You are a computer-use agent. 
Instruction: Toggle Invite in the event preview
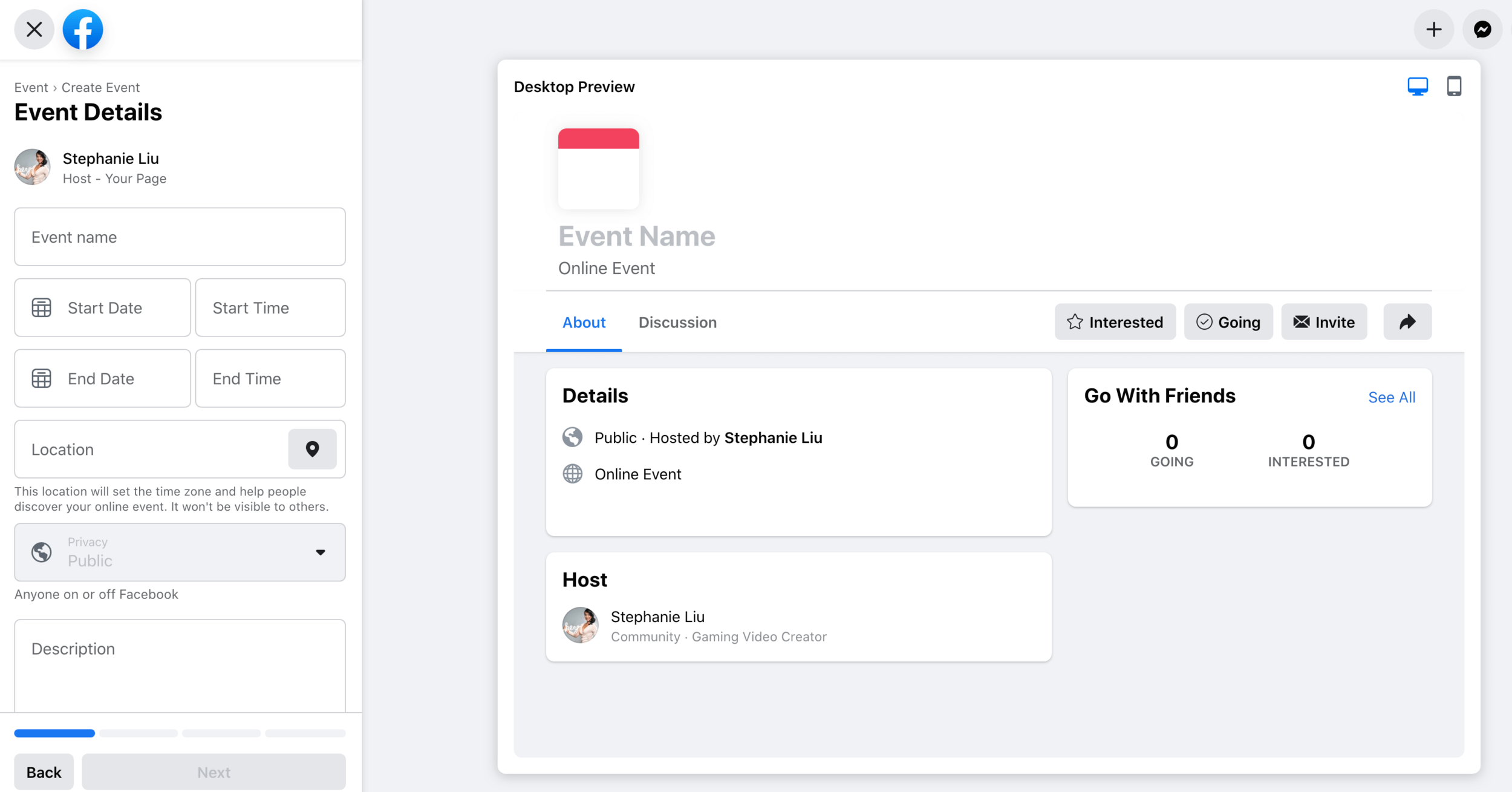(1324, 322)
